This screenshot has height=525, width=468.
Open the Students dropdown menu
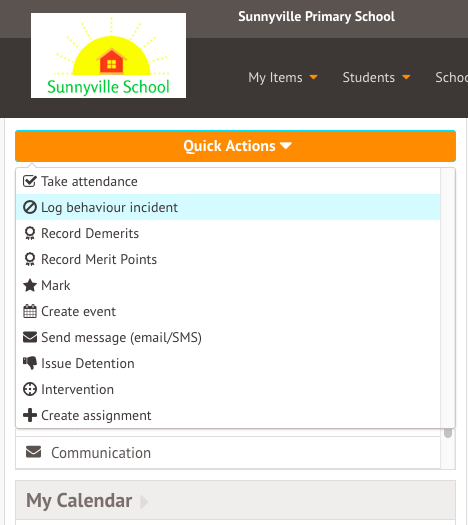[x=376, y=77]
